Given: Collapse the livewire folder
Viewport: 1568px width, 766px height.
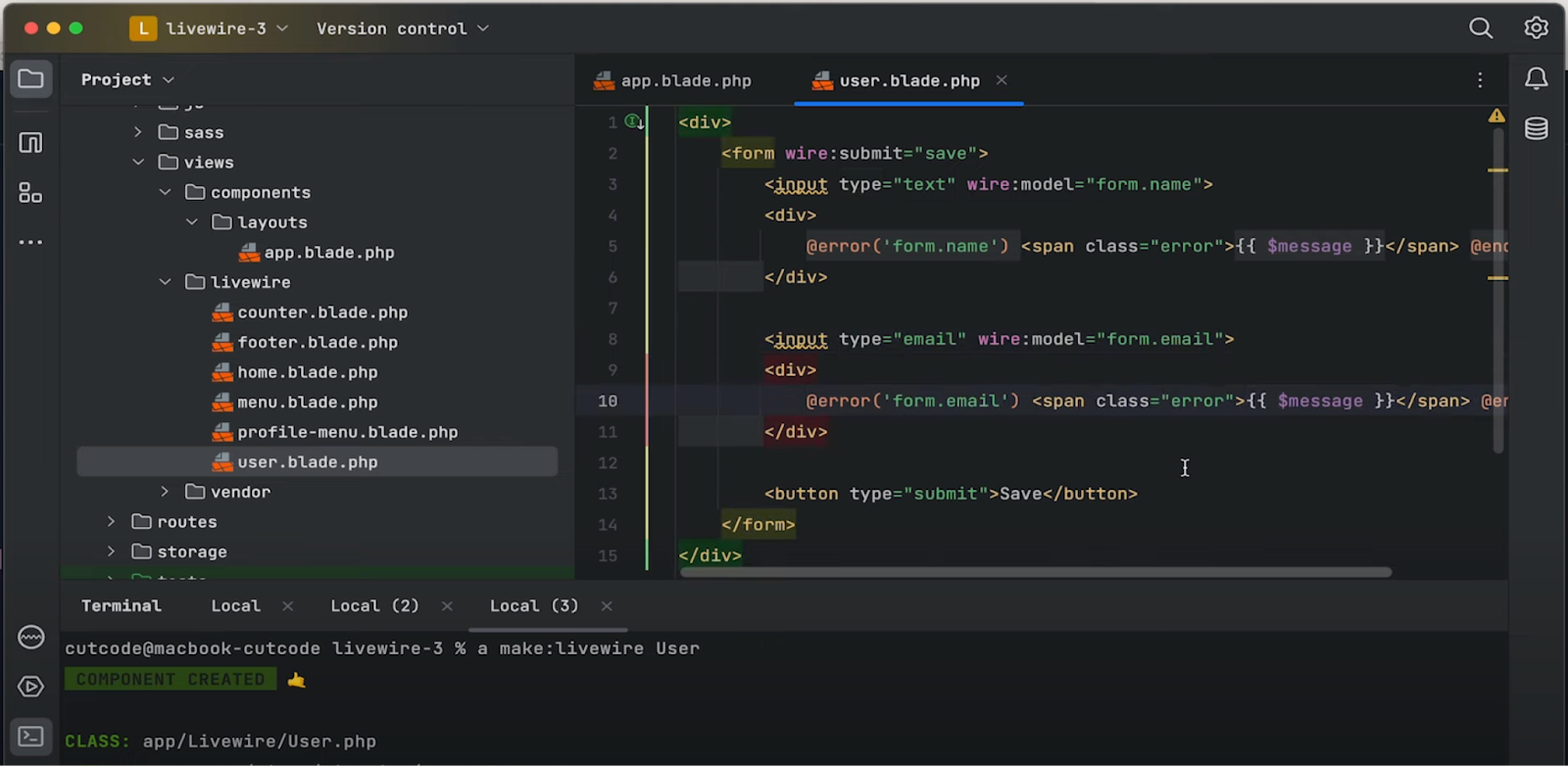Looking at the screenshot, I should pyautogui.click(x=165, y=282).
